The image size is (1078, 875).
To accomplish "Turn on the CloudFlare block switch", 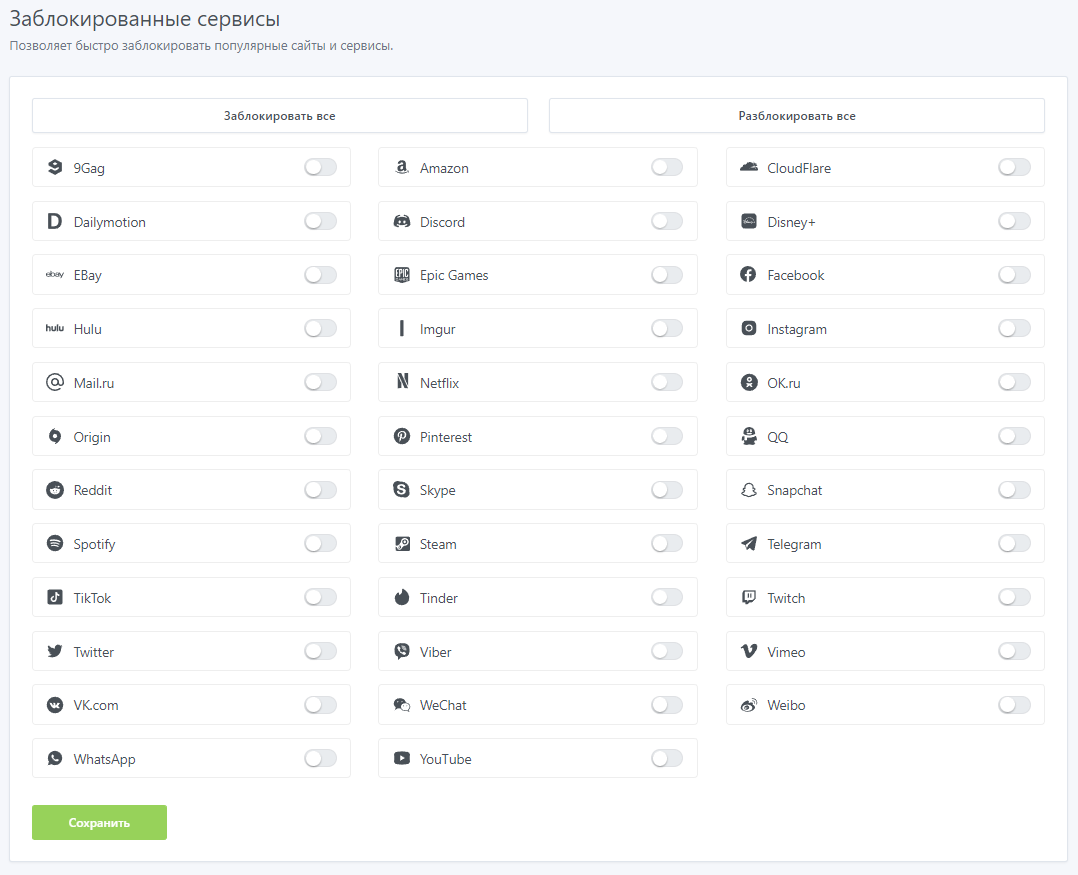I will coord(1015,167).
